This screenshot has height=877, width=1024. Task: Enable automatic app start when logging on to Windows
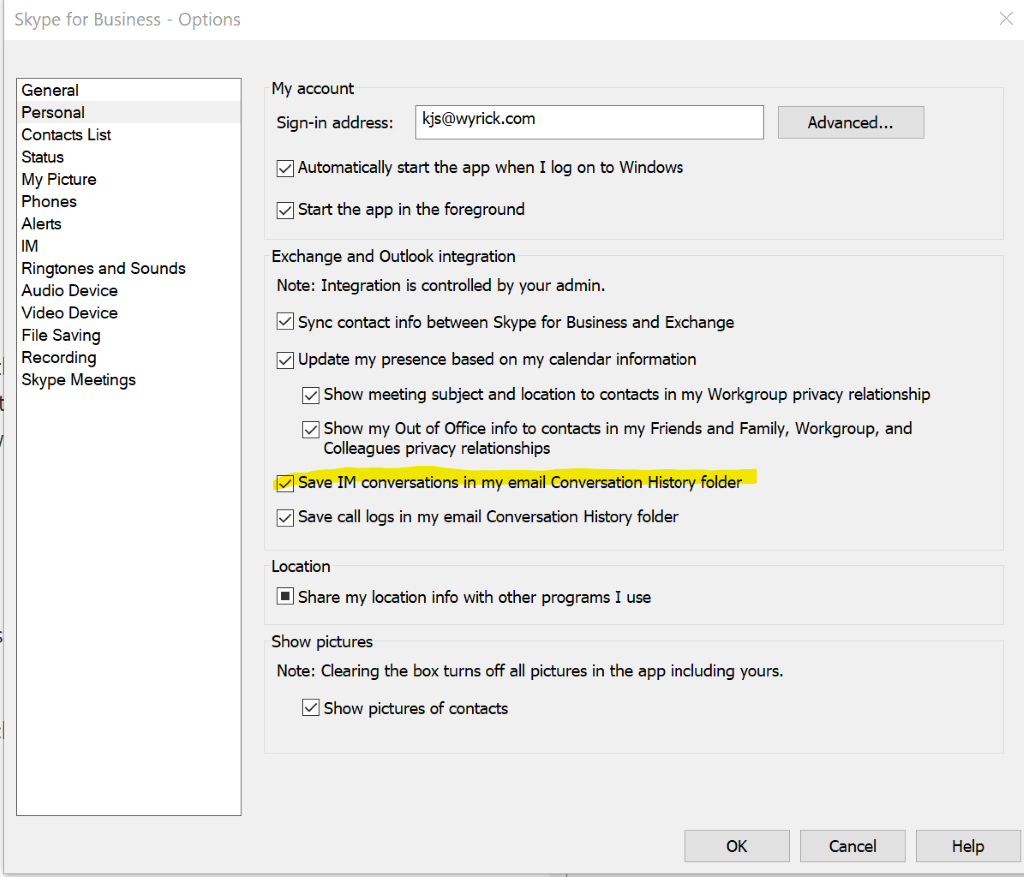285,168
